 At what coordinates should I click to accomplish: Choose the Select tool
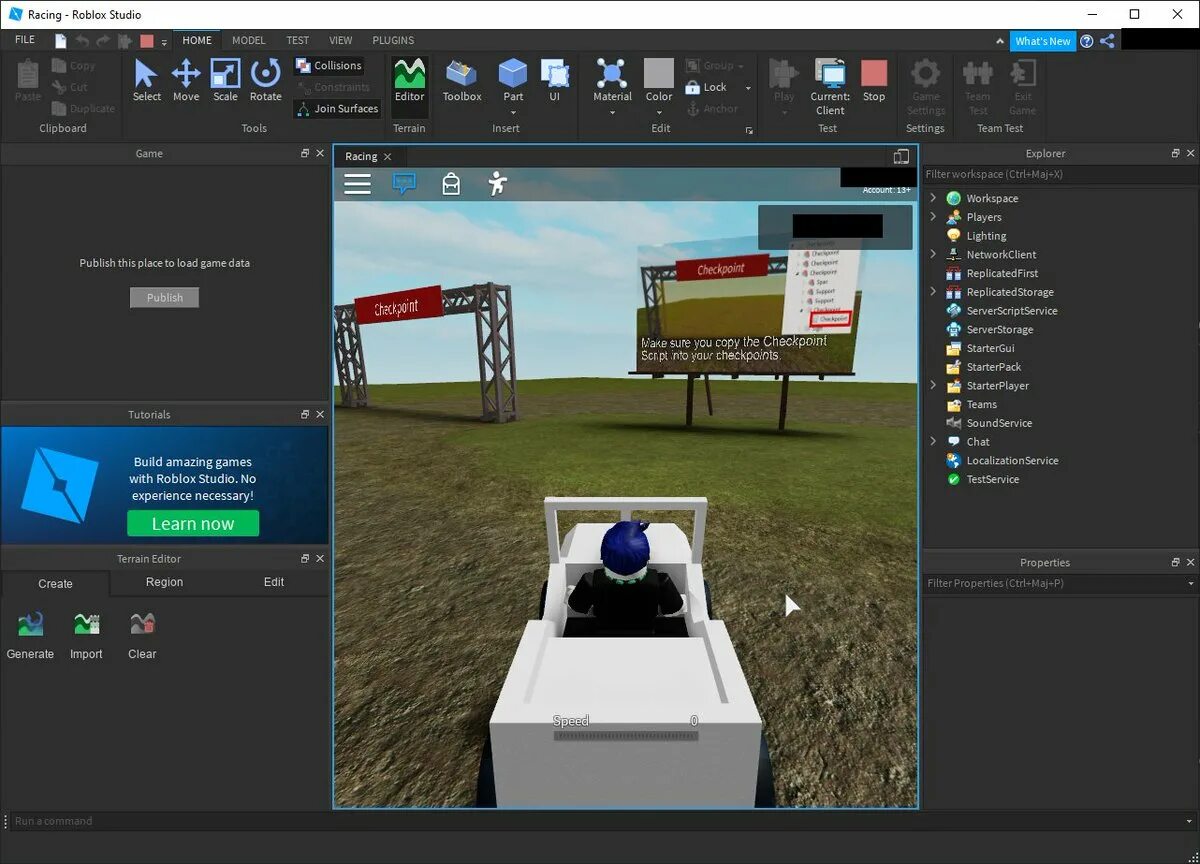(146, 80)
